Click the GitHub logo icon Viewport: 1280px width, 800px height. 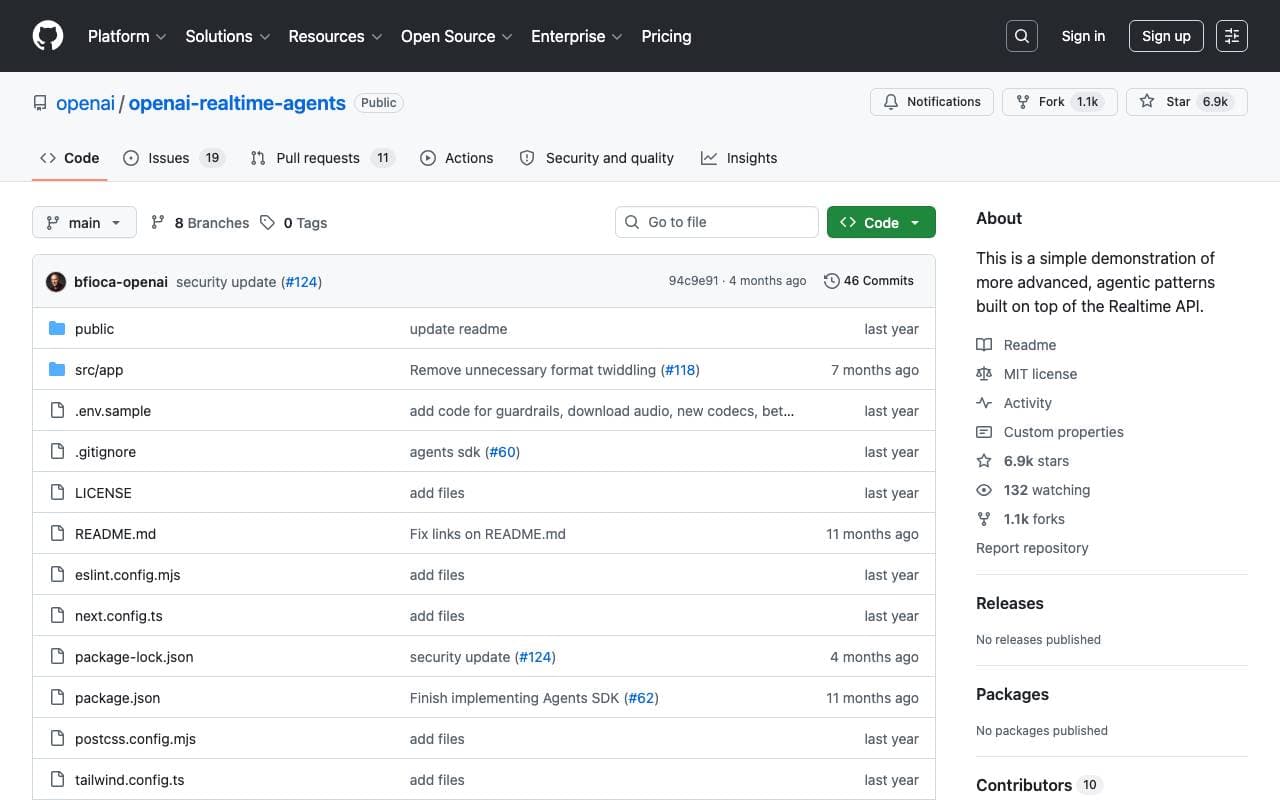(x=48, y=36)
